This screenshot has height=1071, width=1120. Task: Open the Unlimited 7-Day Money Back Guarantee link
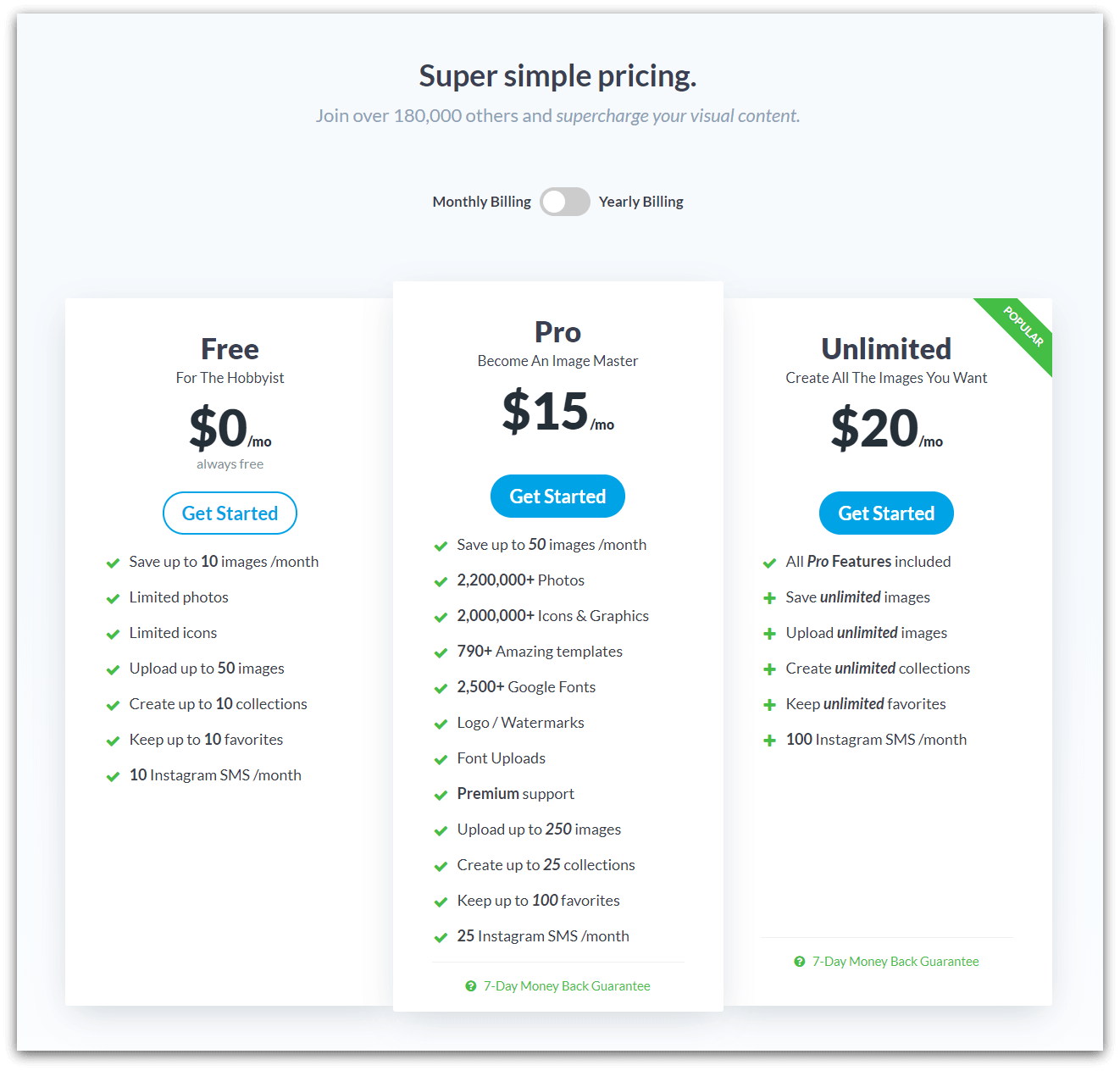(895, 961)
